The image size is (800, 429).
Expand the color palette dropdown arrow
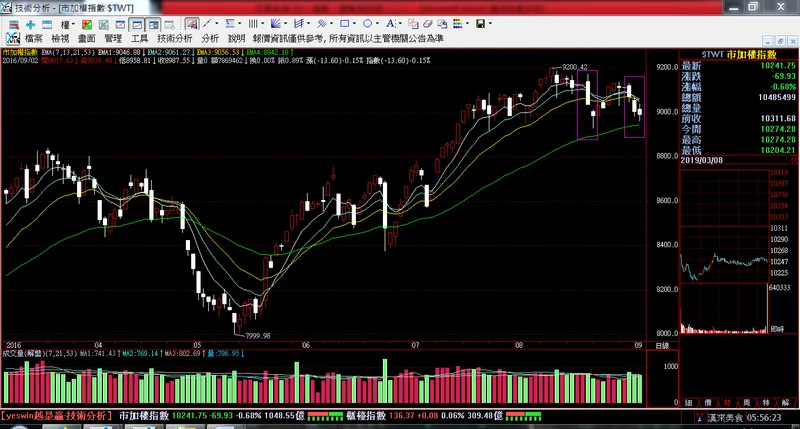pos(467,23)
